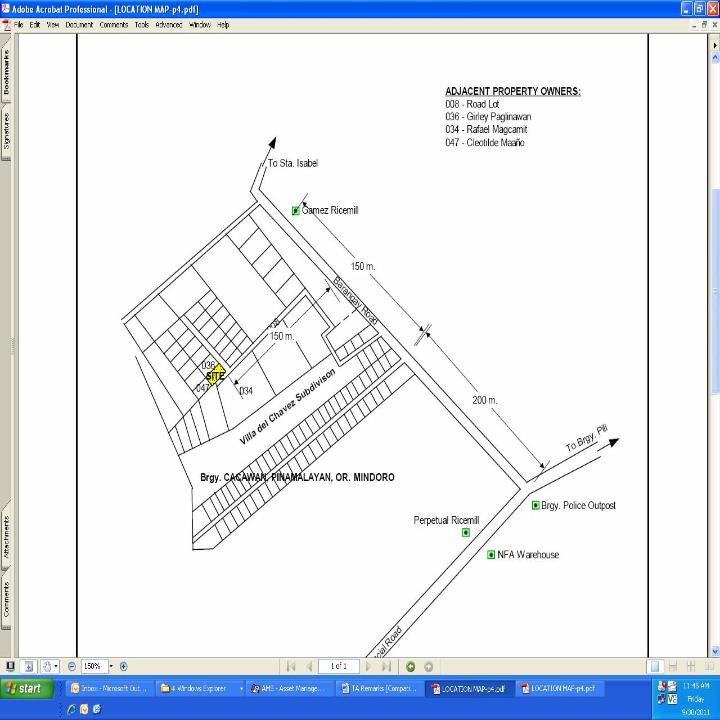
Task: Open the Hand tool dropdown arrow
Action: (x=57, y=666)
